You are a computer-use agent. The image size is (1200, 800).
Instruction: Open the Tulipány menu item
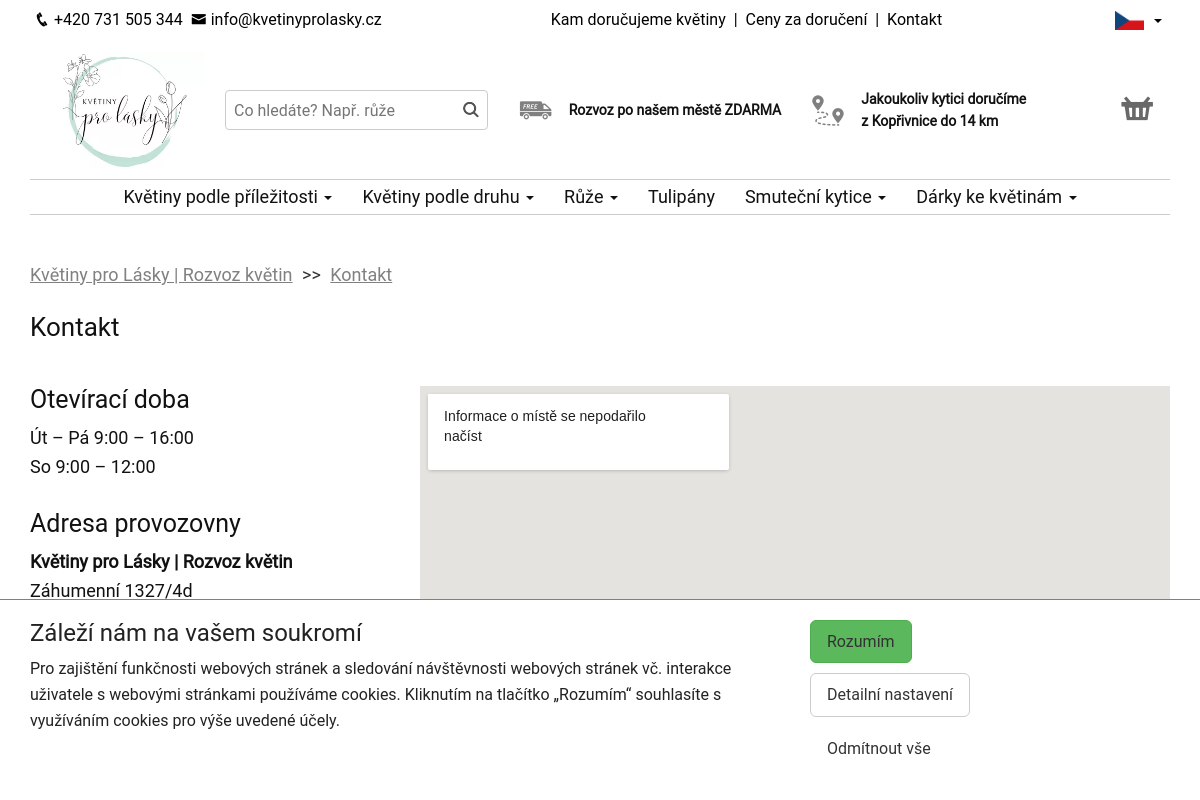click(681, 197)
